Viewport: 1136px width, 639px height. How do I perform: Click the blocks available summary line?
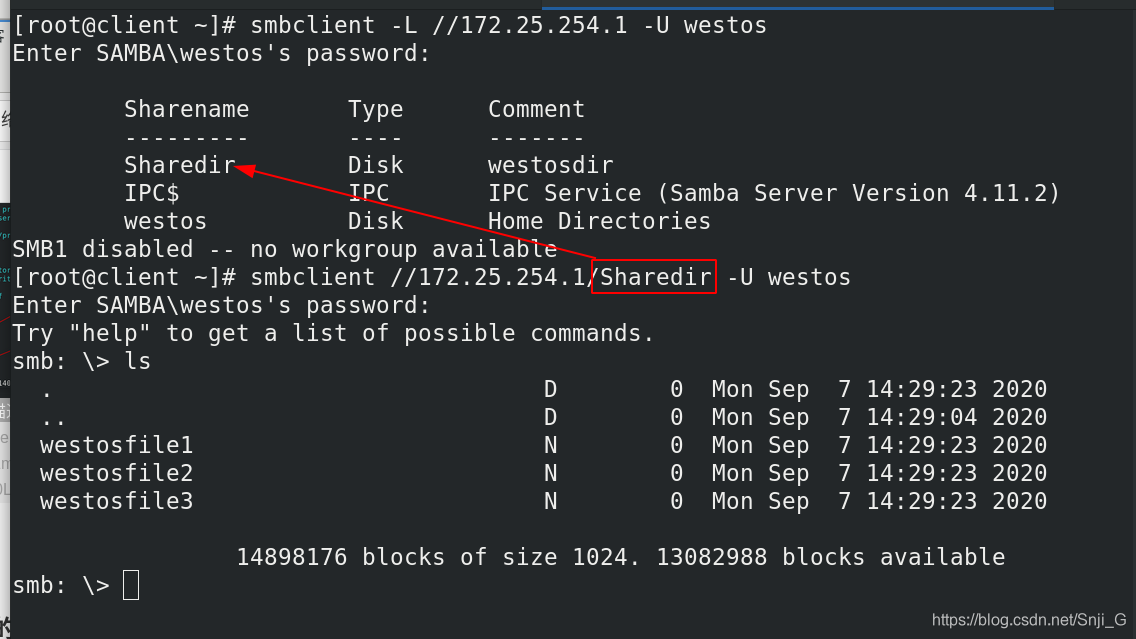pos(621,557)
